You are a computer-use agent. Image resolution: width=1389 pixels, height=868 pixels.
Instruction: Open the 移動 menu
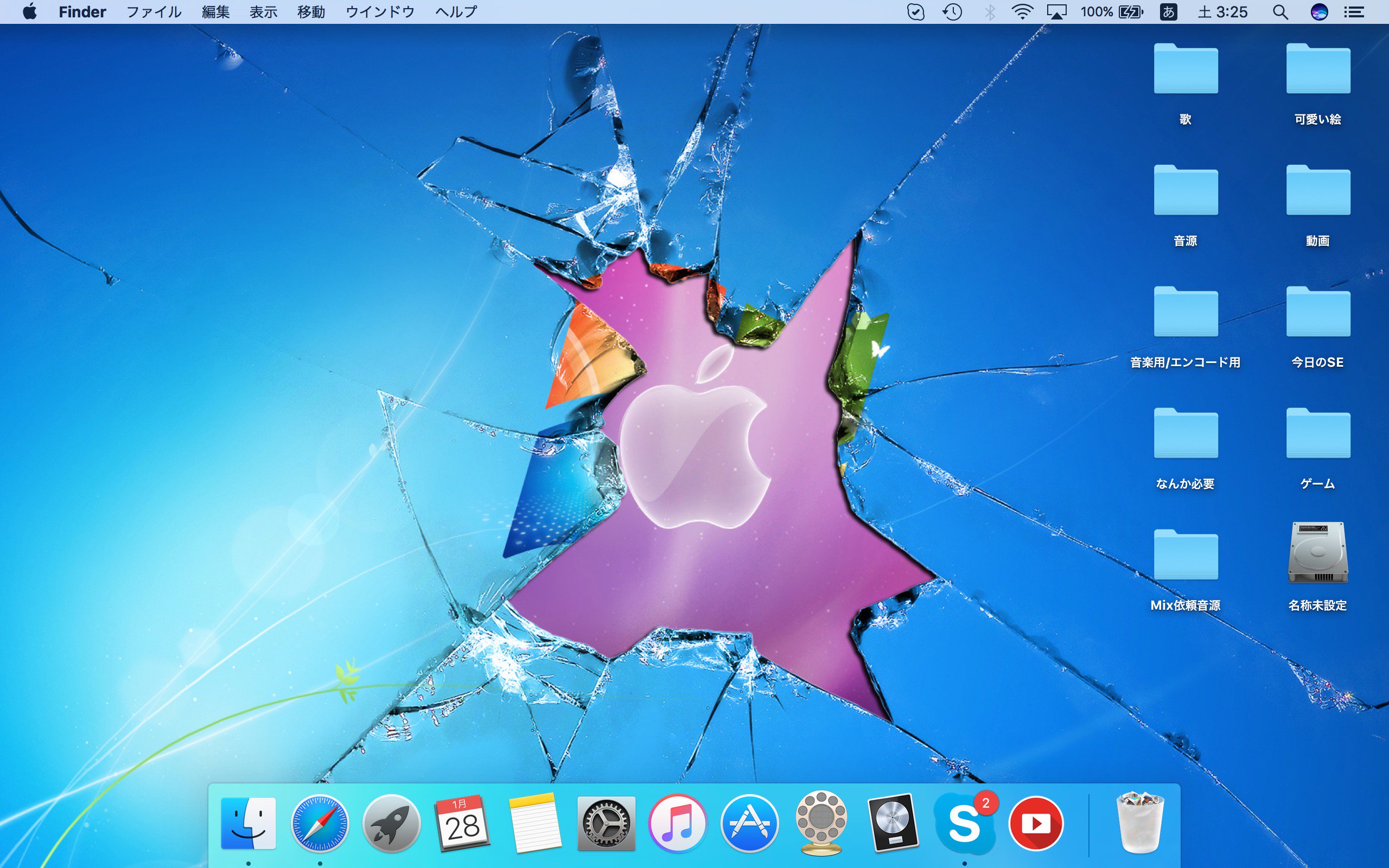311,11
